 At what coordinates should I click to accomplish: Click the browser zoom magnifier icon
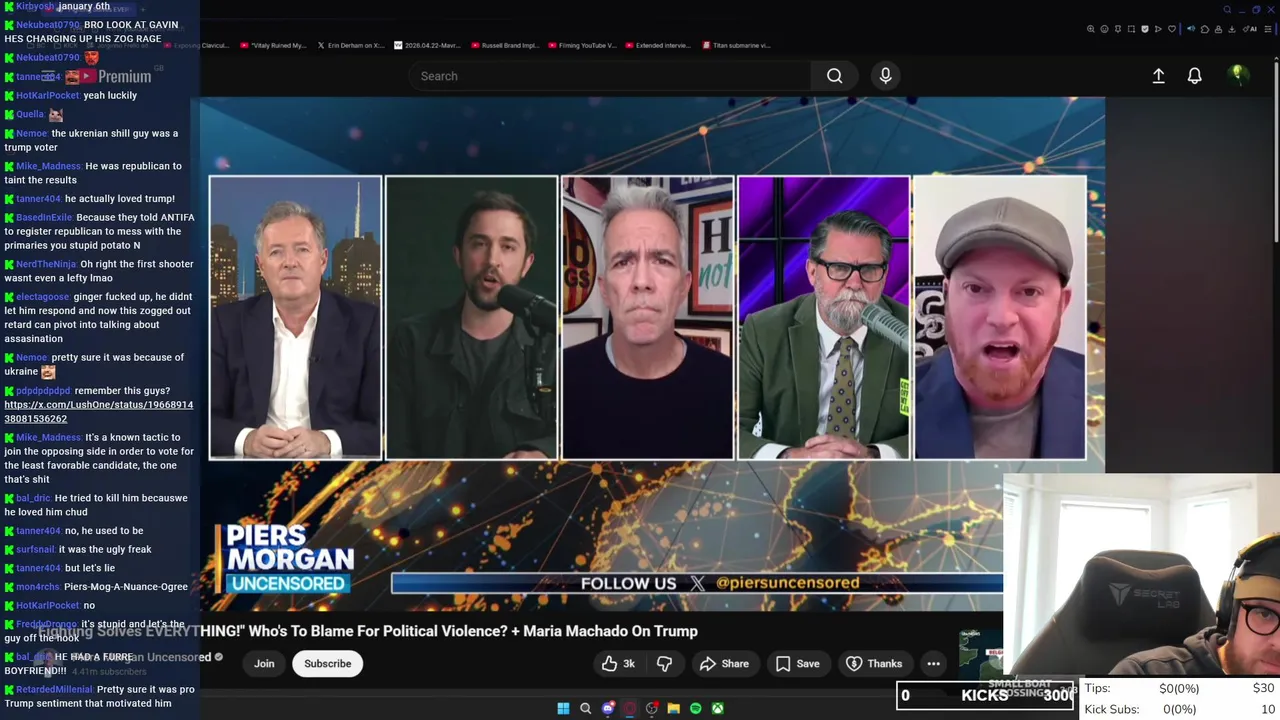point(1091,29)
